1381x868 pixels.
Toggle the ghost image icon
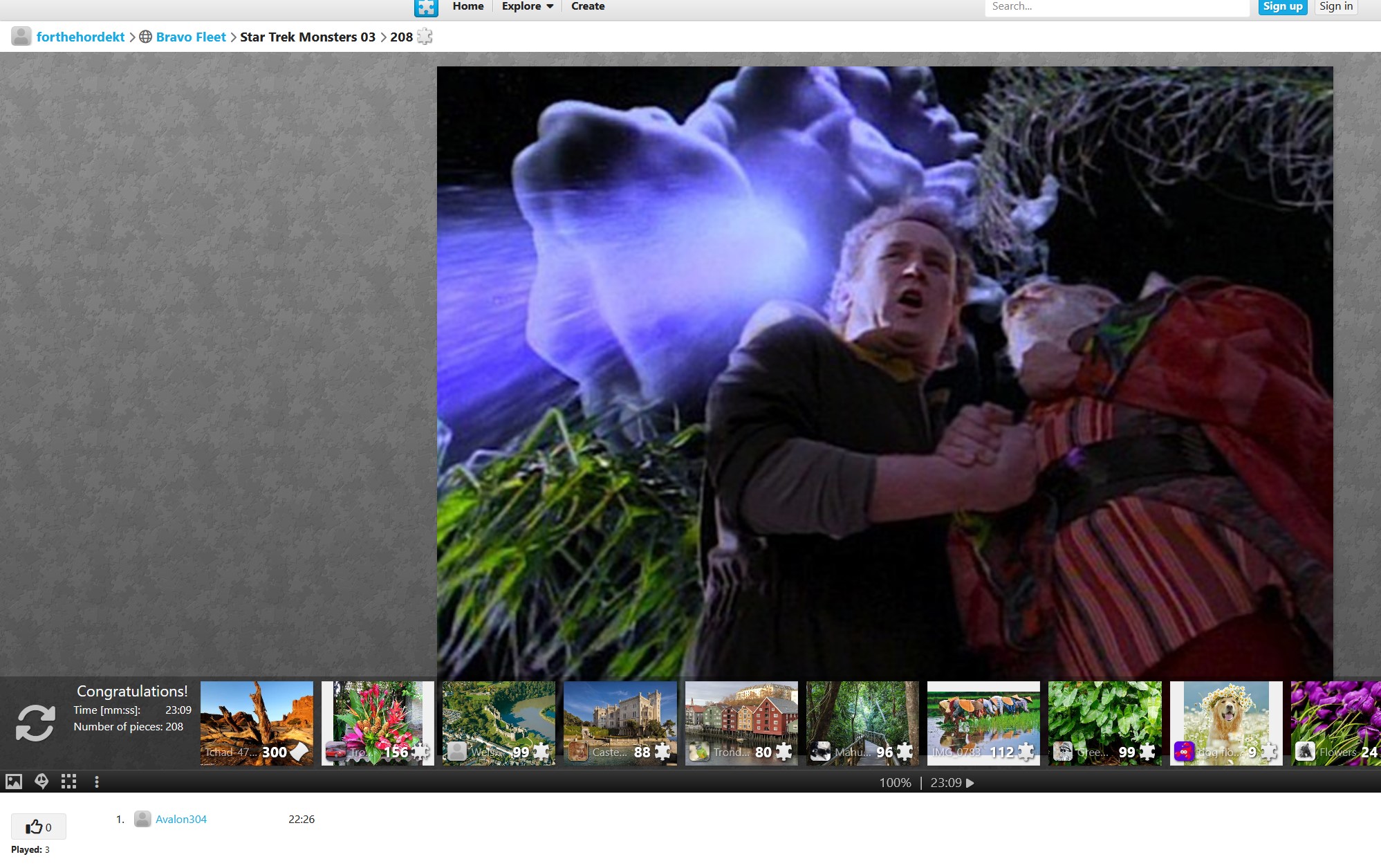click(41, 782)
